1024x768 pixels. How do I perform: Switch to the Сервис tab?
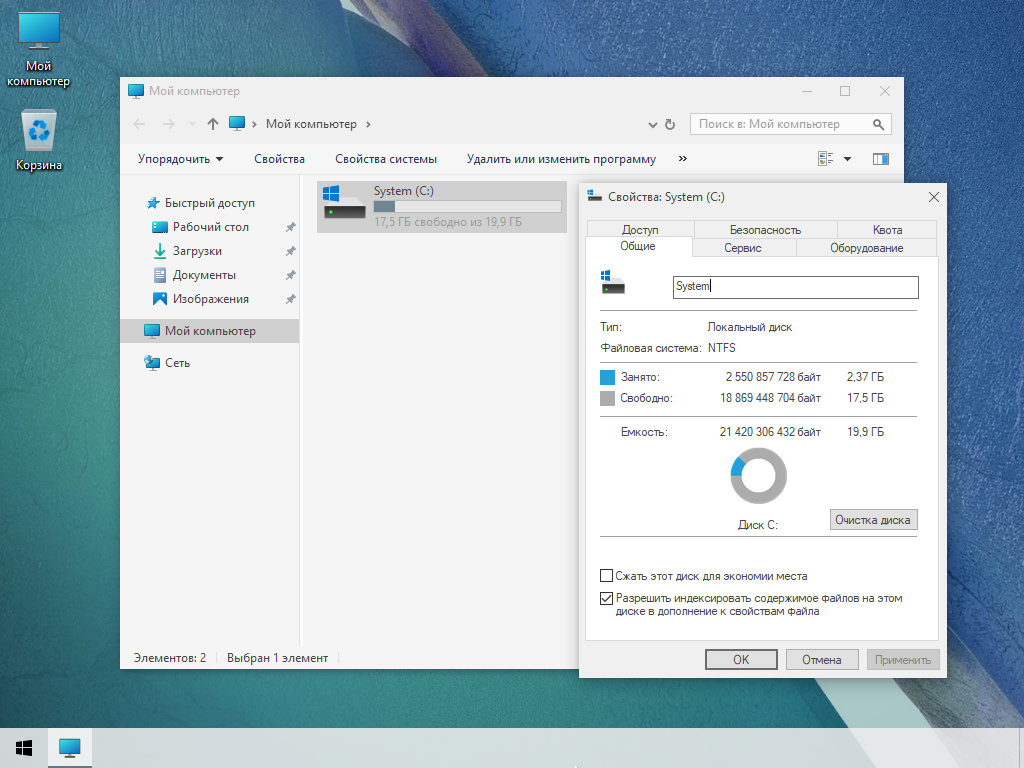(x=744, y=247)
